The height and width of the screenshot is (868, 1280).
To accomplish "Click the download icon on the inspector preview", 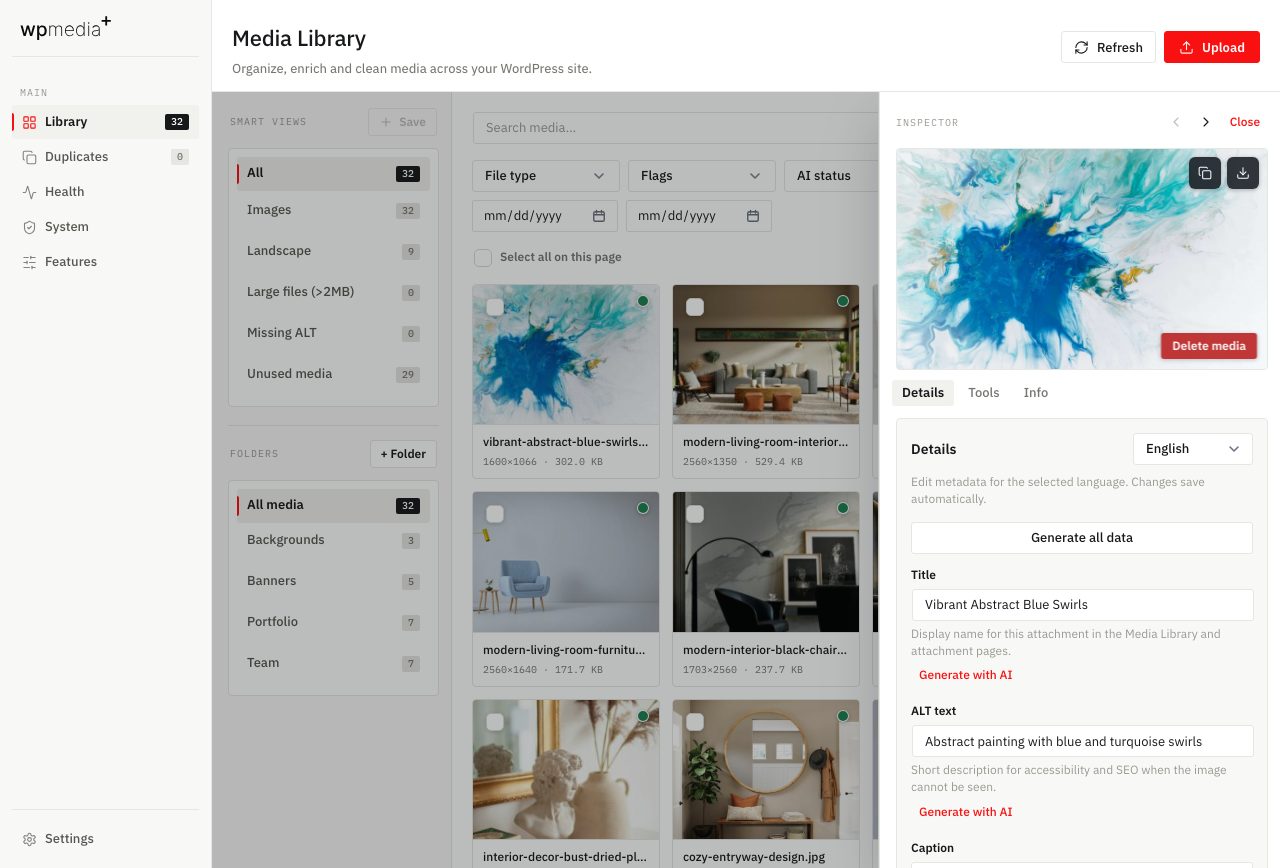I will click(x=1243, y=173).
